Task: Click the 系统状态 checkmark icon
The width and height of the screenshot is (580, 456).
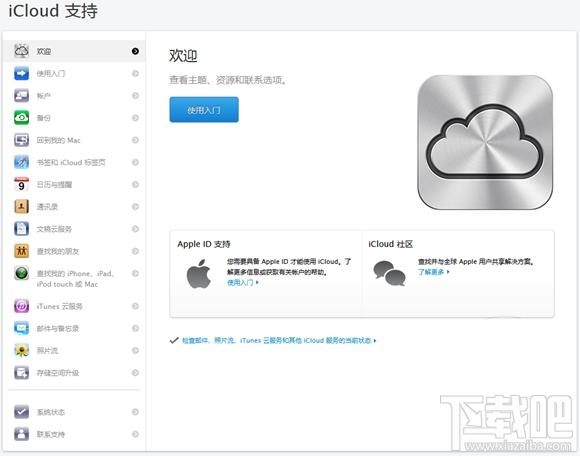Action: click(x=21, y=412)
